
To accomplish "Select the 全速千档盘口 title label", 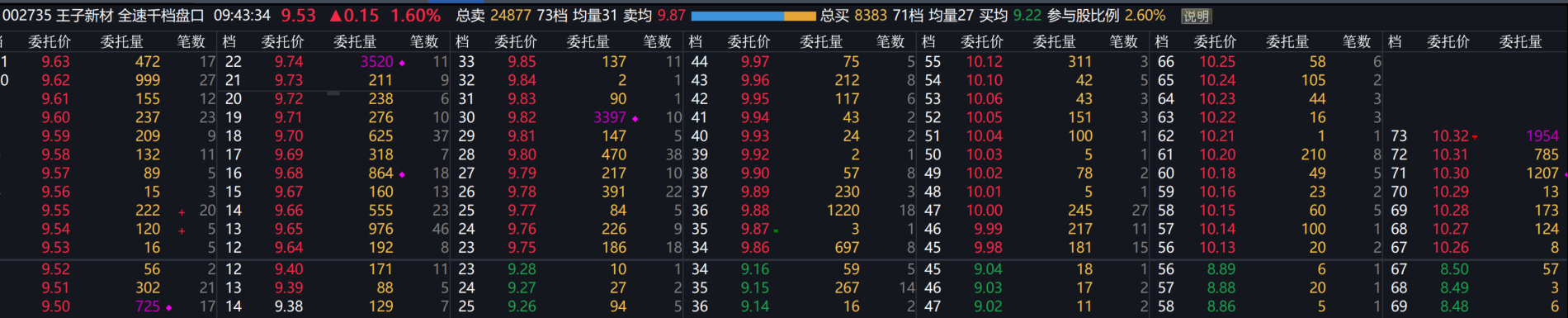I will [x=161, y=16].
